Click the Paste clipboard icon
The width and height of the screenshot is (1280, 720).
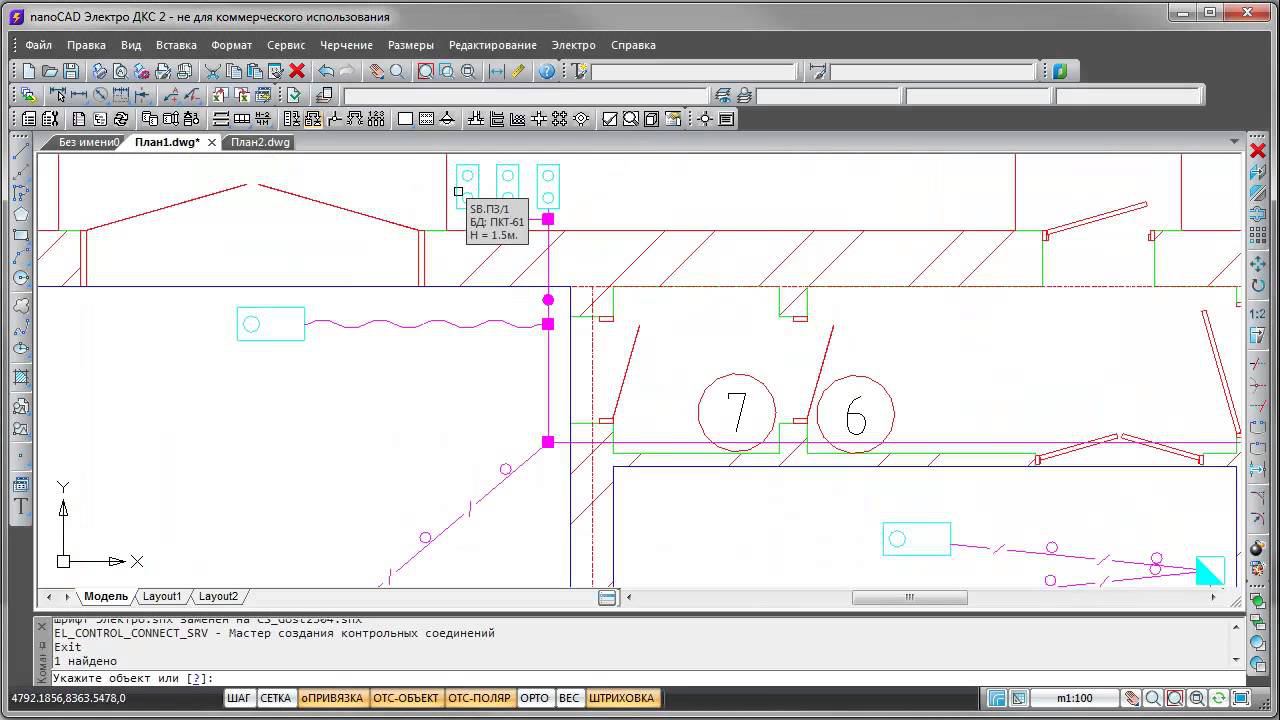pos(254,71)
